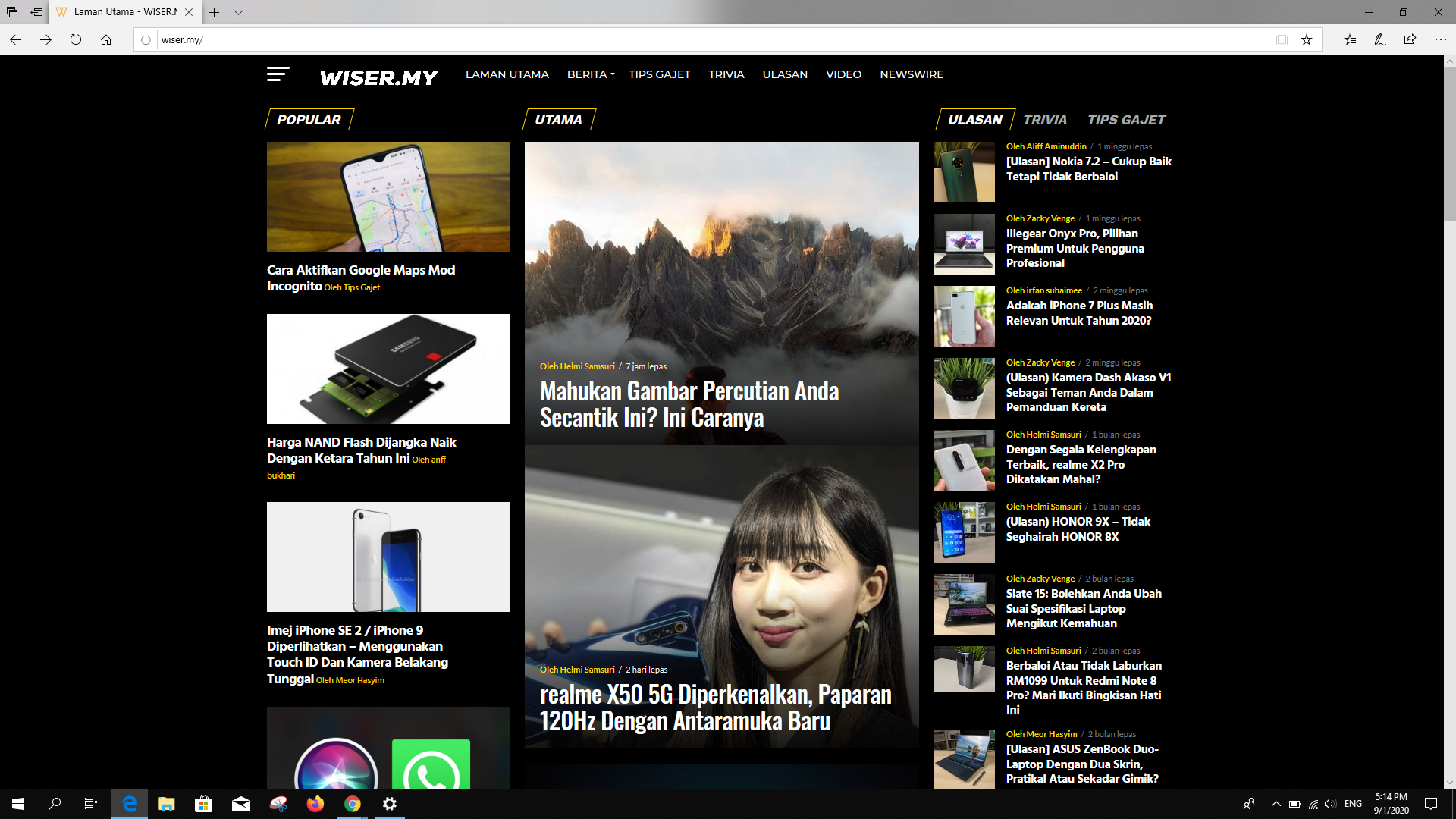Click the address bar showing wiser.my/
The height and width of the screenshot is (819, 1456).
(x=713, y=39)
